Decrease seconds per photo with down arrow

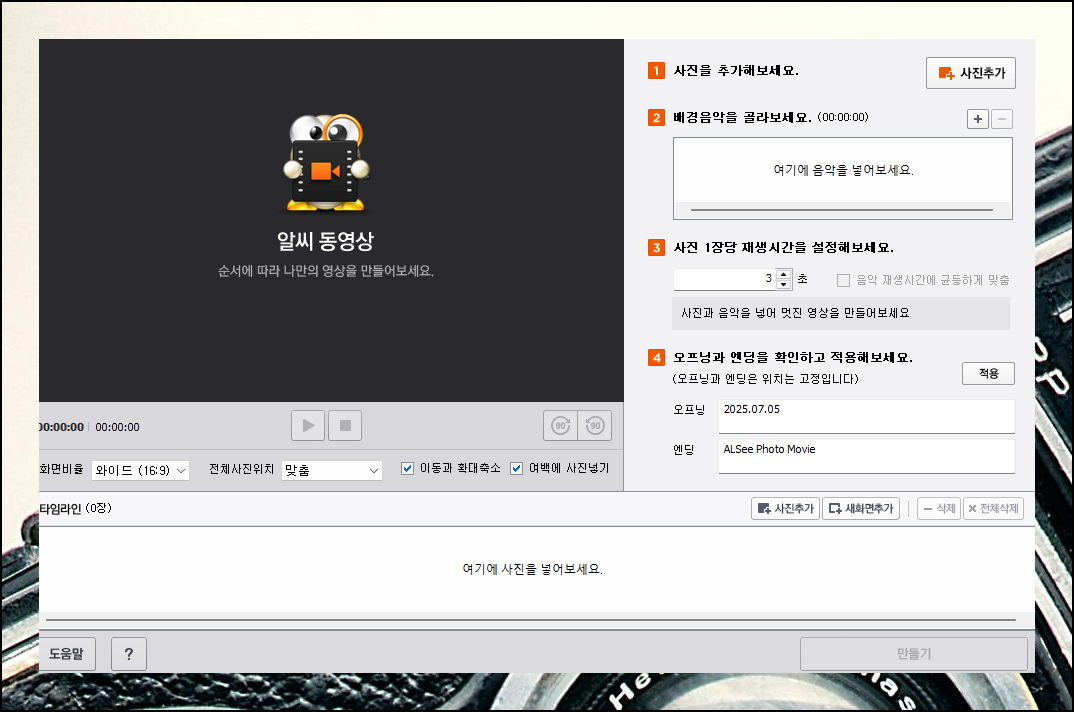point(784,284)
